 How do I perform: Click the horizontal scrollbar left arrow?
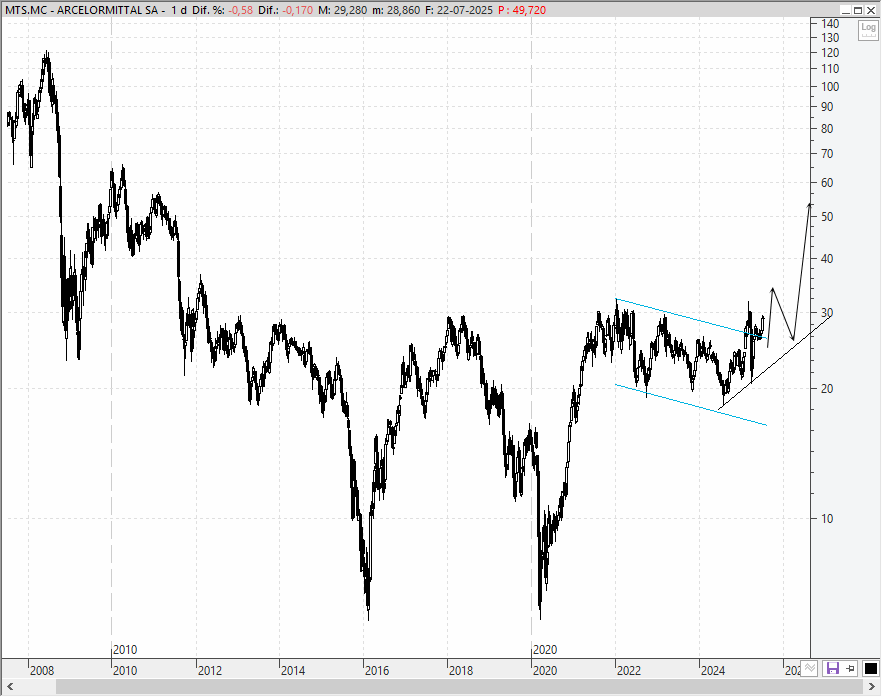click(x=10, y=687)
